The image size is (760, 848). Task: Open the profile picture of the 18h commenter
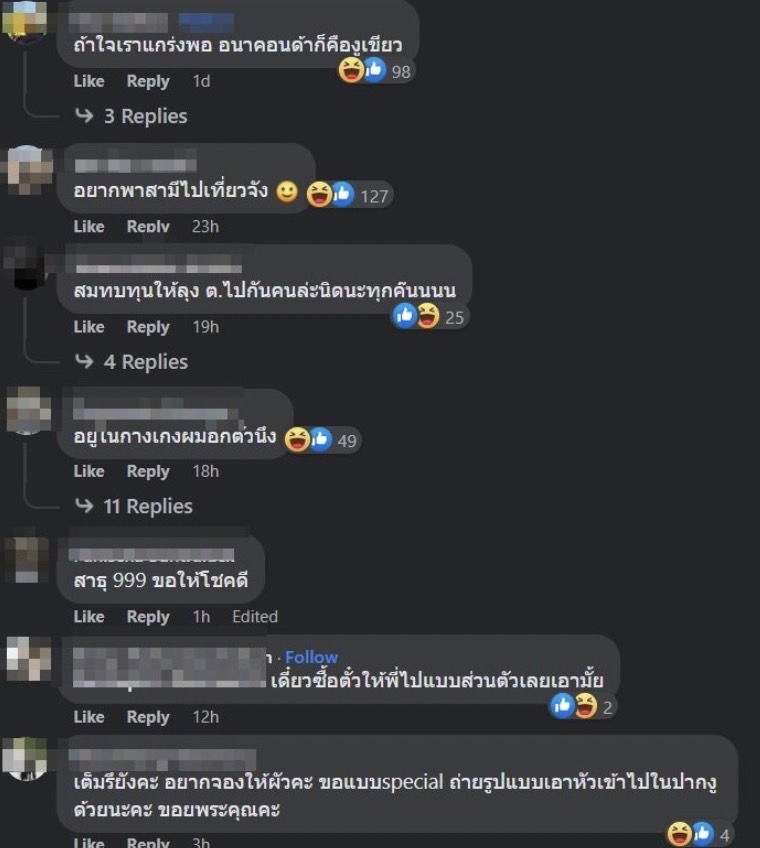click(x=28, y=410)
